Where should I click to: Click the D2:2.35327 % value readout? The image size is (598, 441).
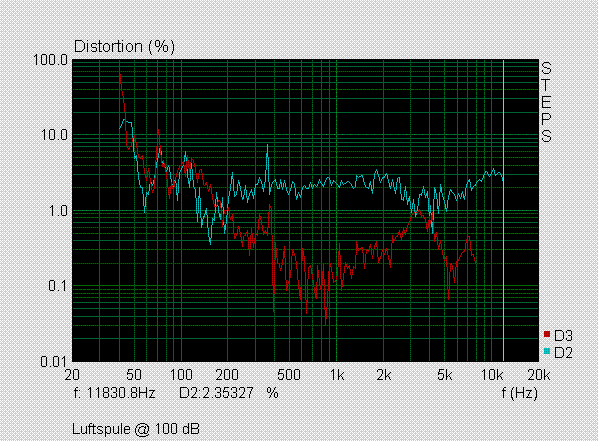coord(229,393)
